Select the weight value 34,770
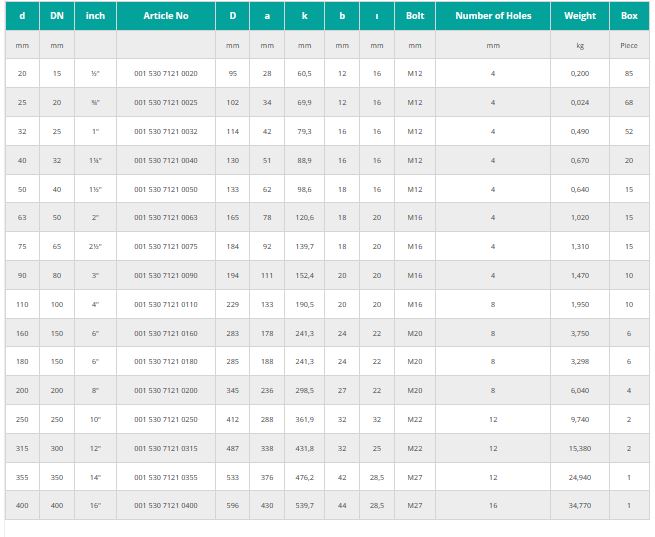 [579, 506]
